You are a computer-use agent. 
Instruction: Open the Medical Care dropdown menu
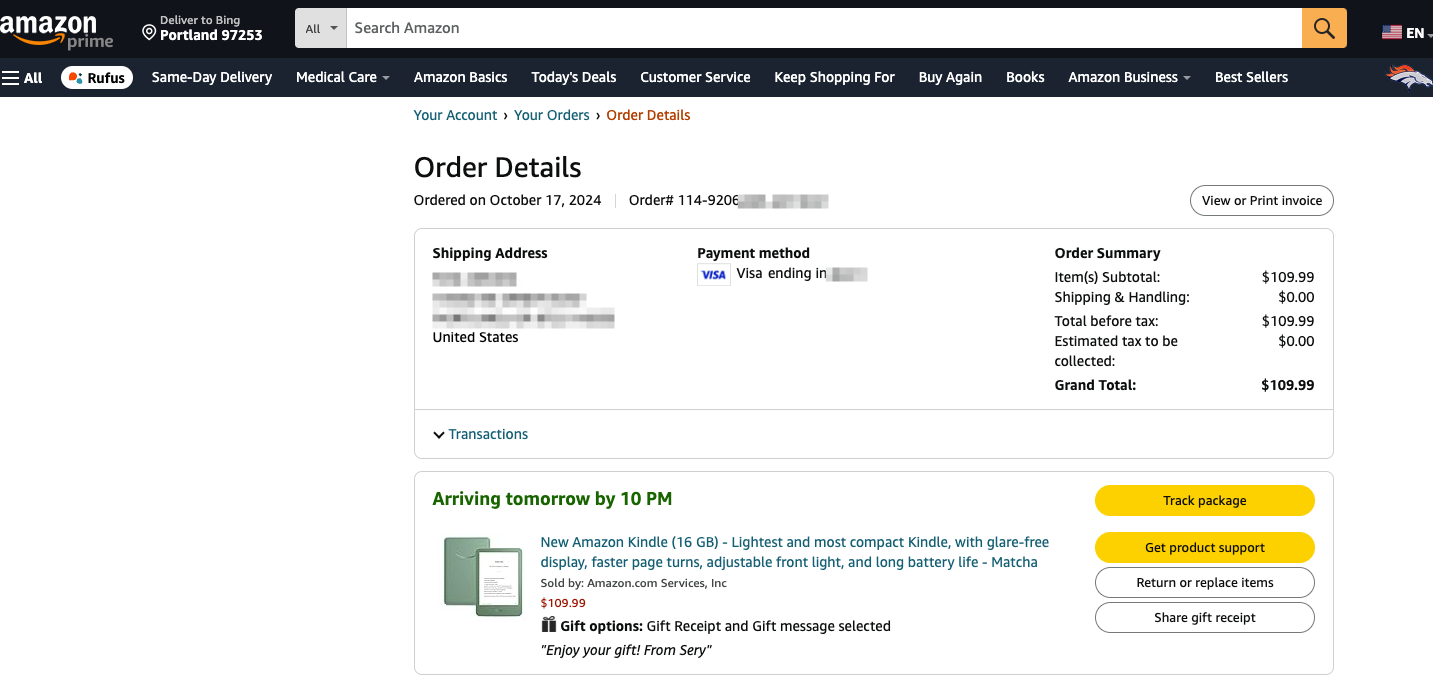(342, 77)
